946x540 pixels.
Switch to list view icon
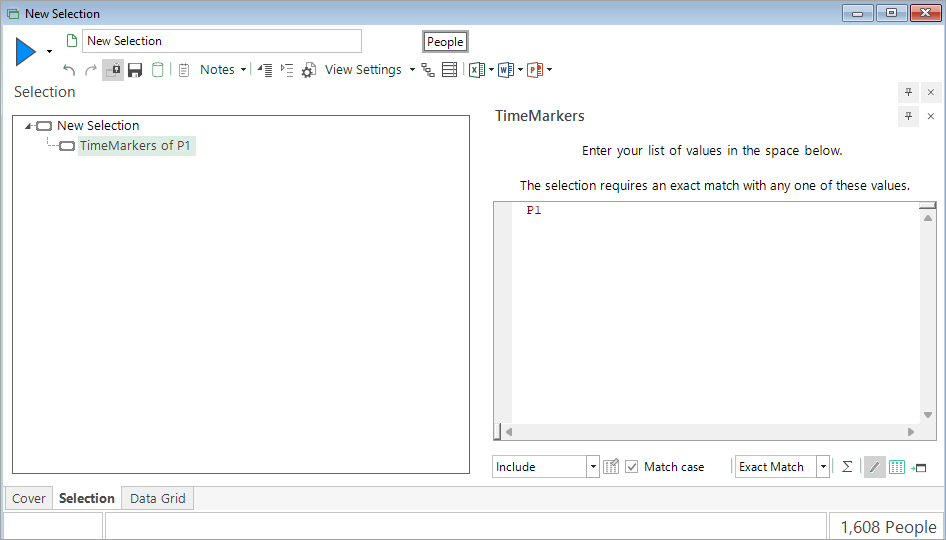pos(449,70)
